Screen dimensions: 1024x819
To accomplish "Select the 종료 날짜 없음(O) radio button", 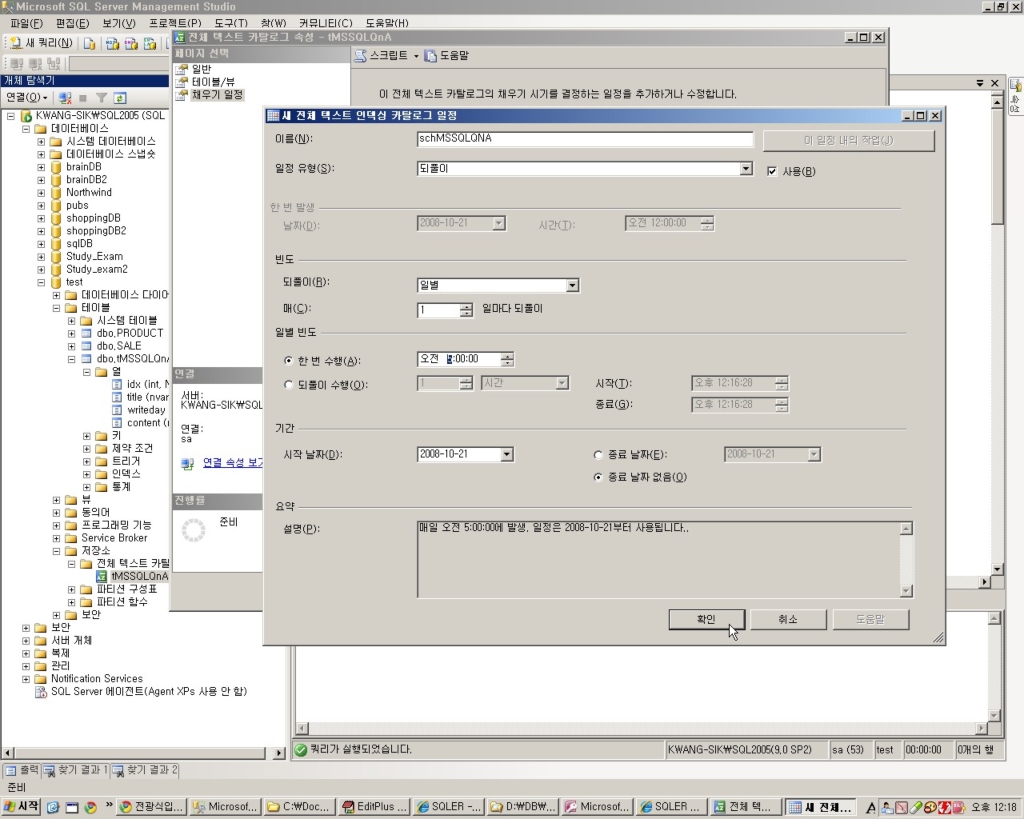I will [598, 477].
